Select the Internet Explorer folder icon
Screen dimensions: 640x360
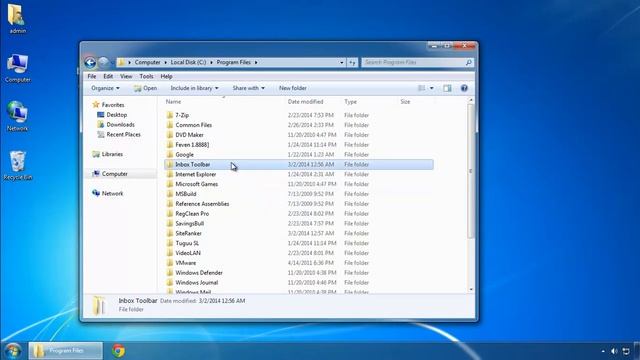[170, 174]
